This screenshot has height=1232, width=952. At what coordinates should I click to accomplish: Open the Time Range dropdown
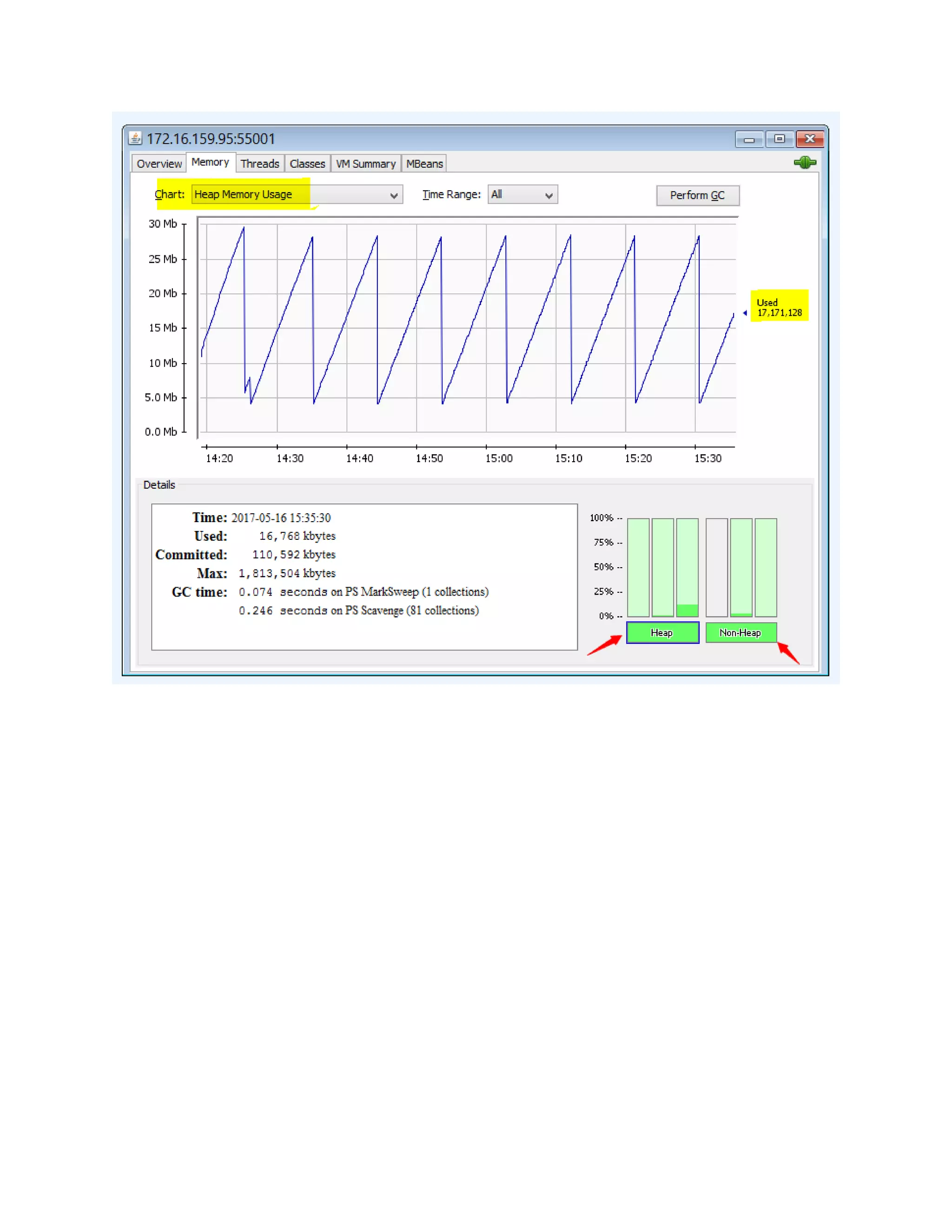(x=523, y=195)
